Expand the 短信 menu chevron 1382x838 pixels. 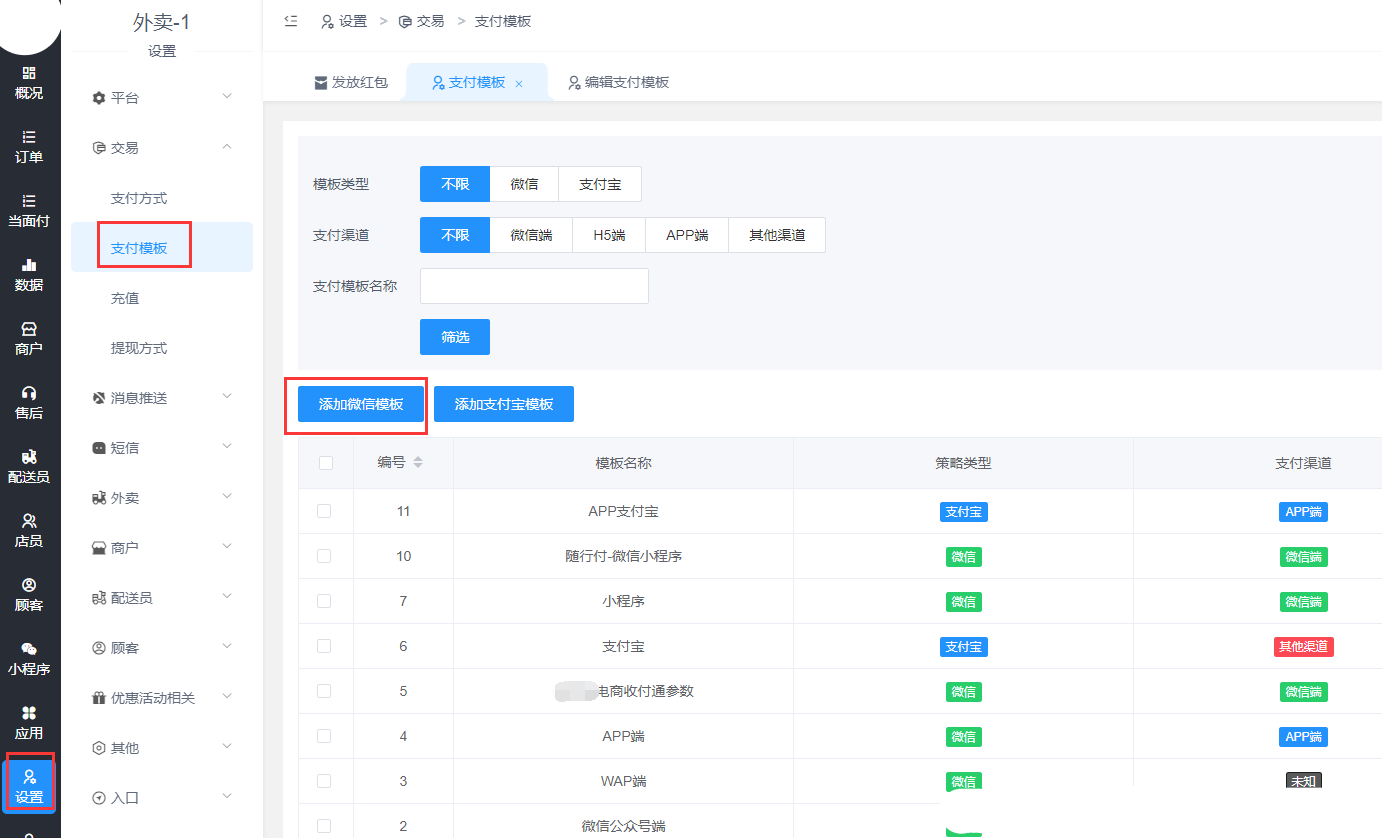click(x=227, y=447)
